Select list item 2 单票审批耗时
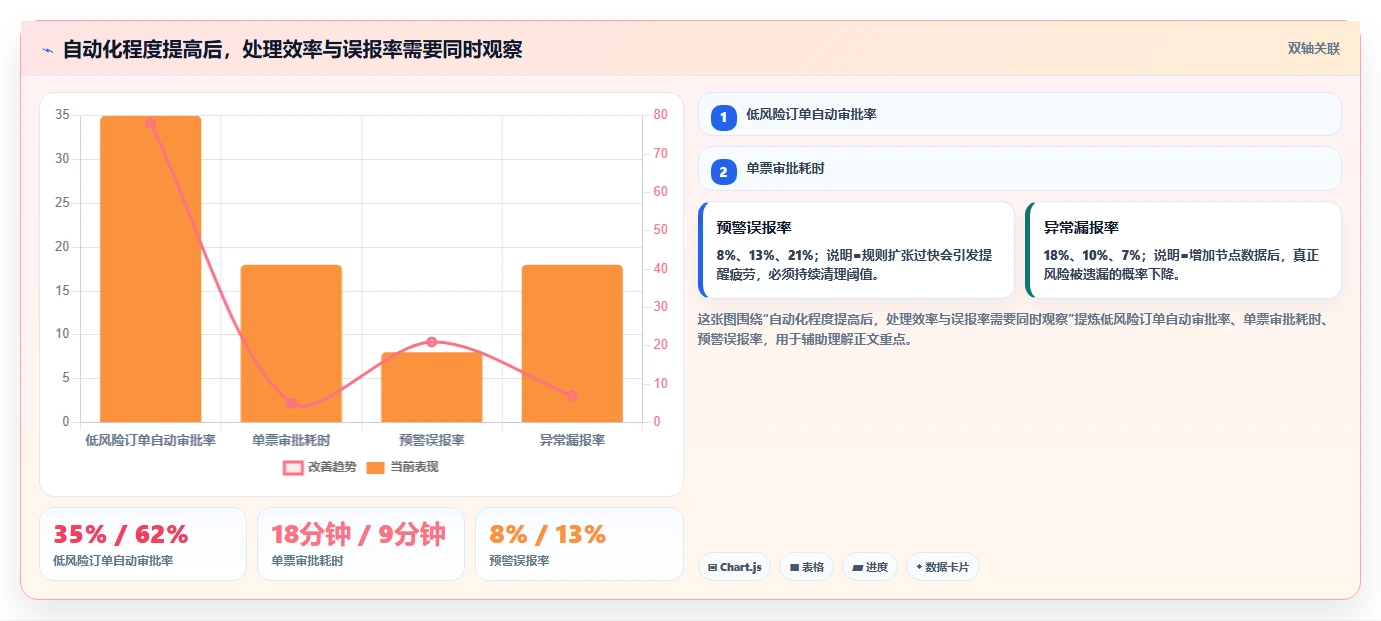Screen dimensions: 1381x621 (1020, 169)
